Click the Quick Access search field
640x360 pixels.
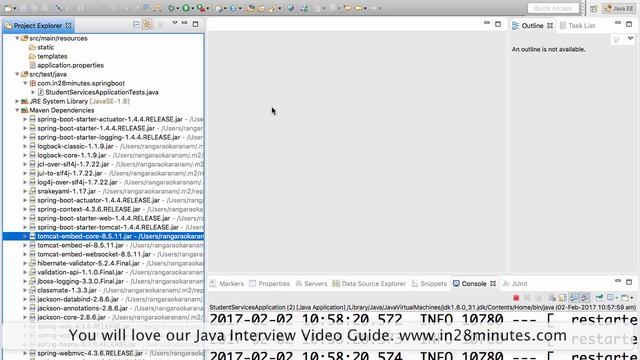(553, 8)
